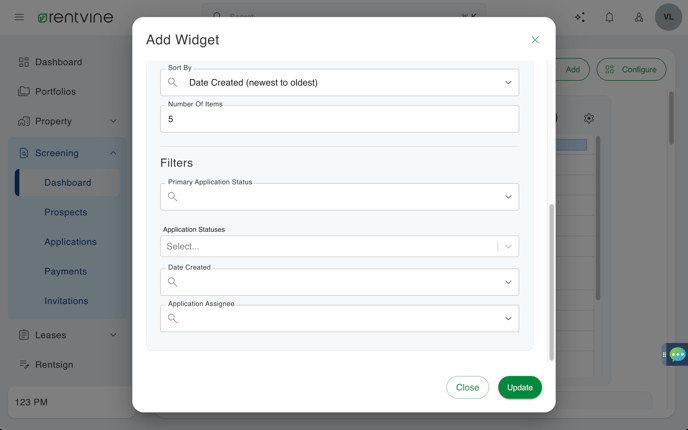Click the sparkle AI assistant icon
Viewport: 688px width, 430px height.
(x=580, y=17)
